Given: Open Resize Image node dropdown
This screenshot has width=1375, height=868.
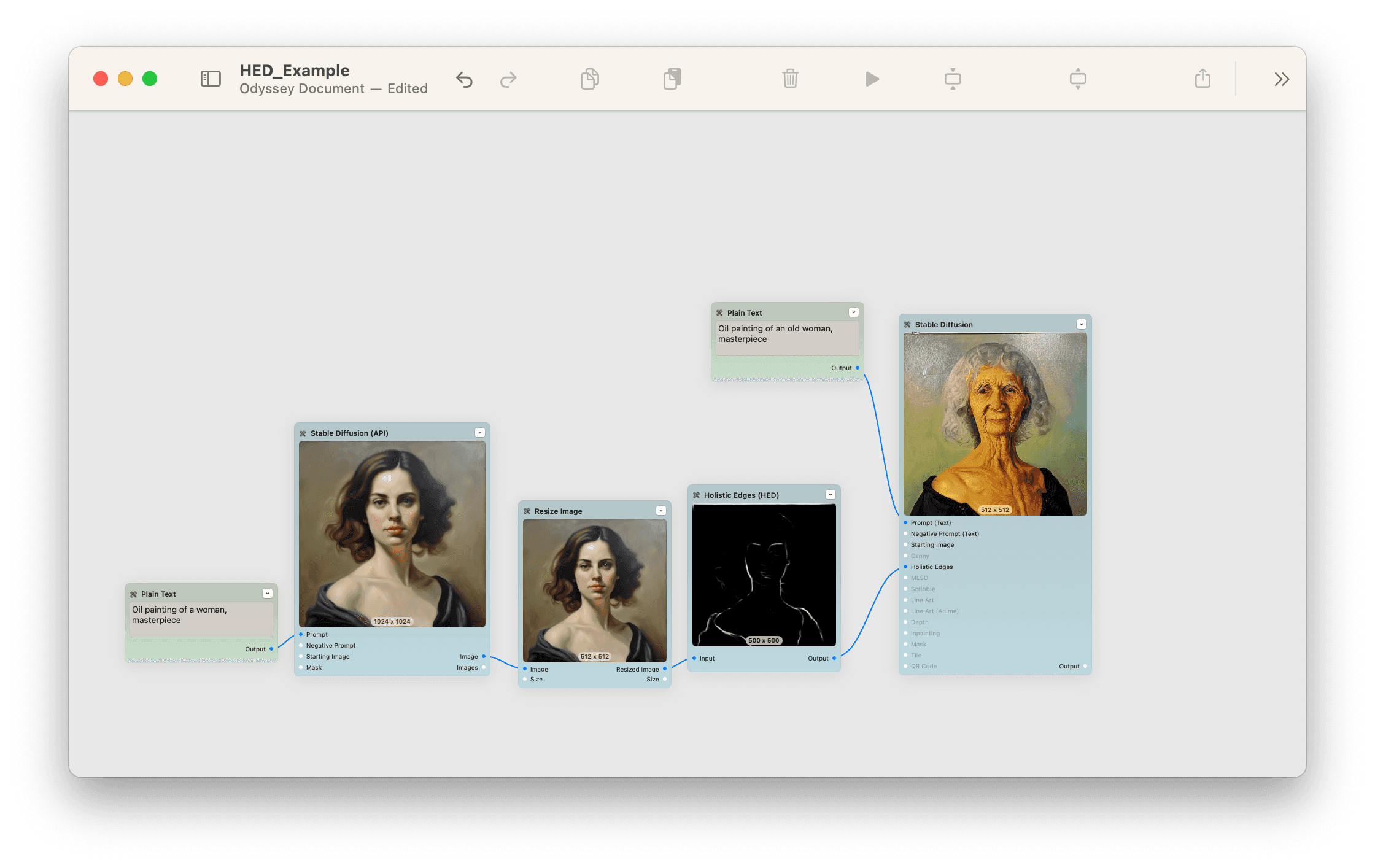Looking at the screenshot, I should 661,511.
